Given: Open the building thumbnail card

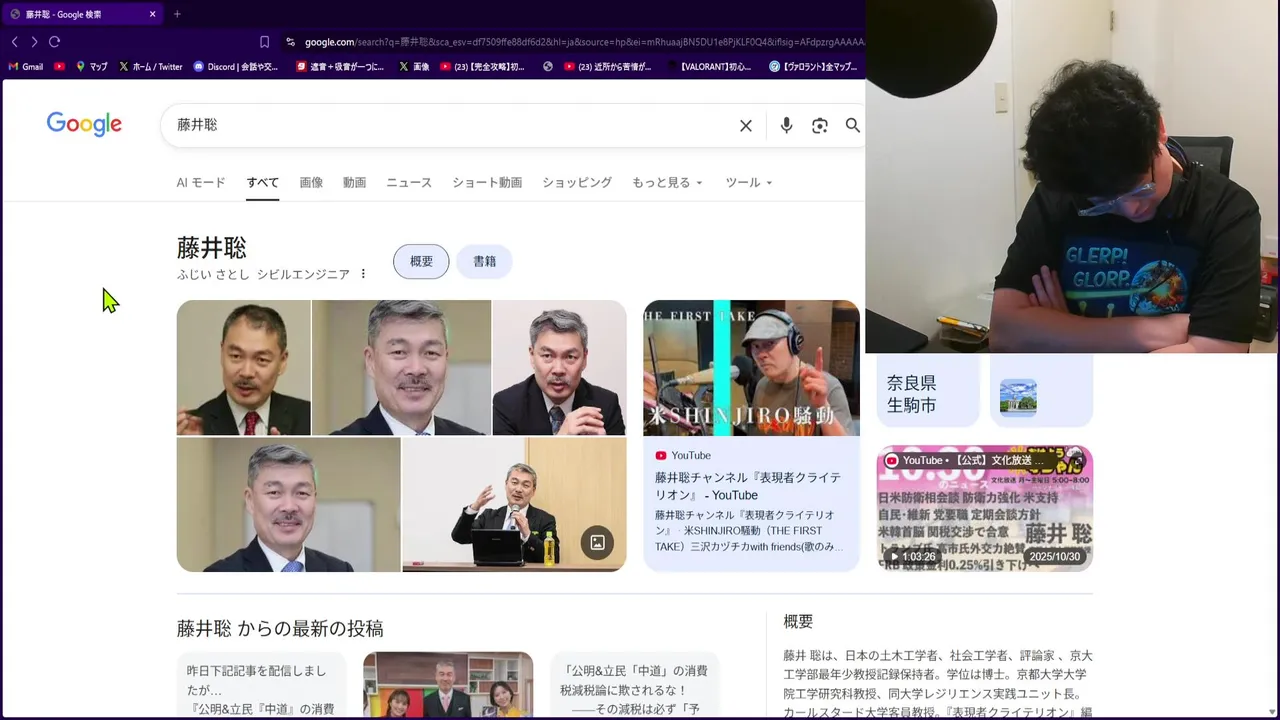Looking at the screenshot, I should [x=1041, y=390].
